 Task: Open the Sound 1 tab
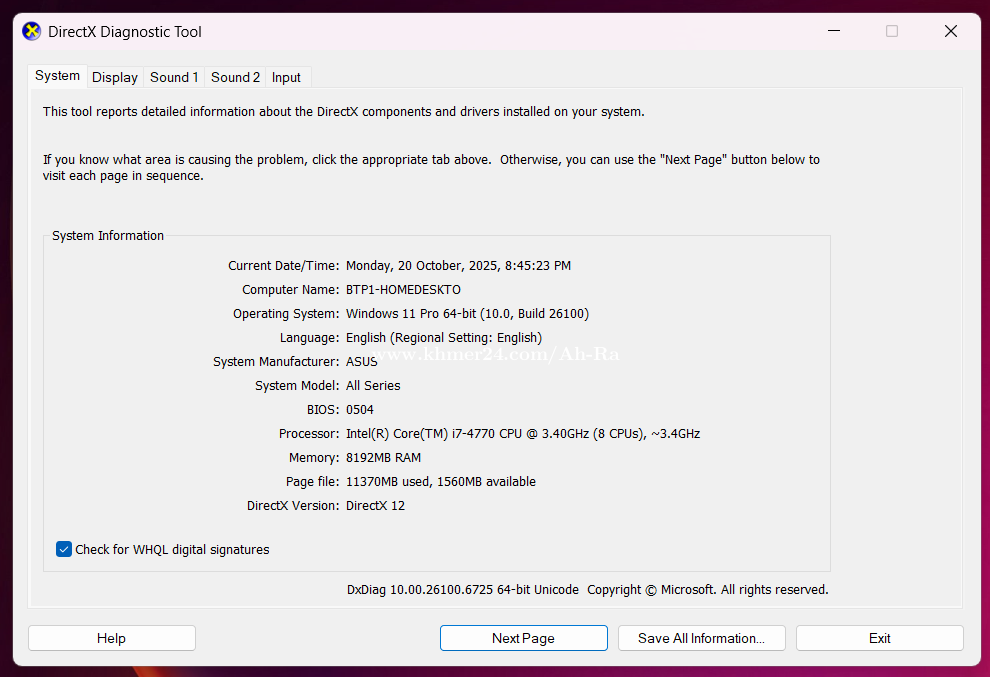click(x=174, y=77)
